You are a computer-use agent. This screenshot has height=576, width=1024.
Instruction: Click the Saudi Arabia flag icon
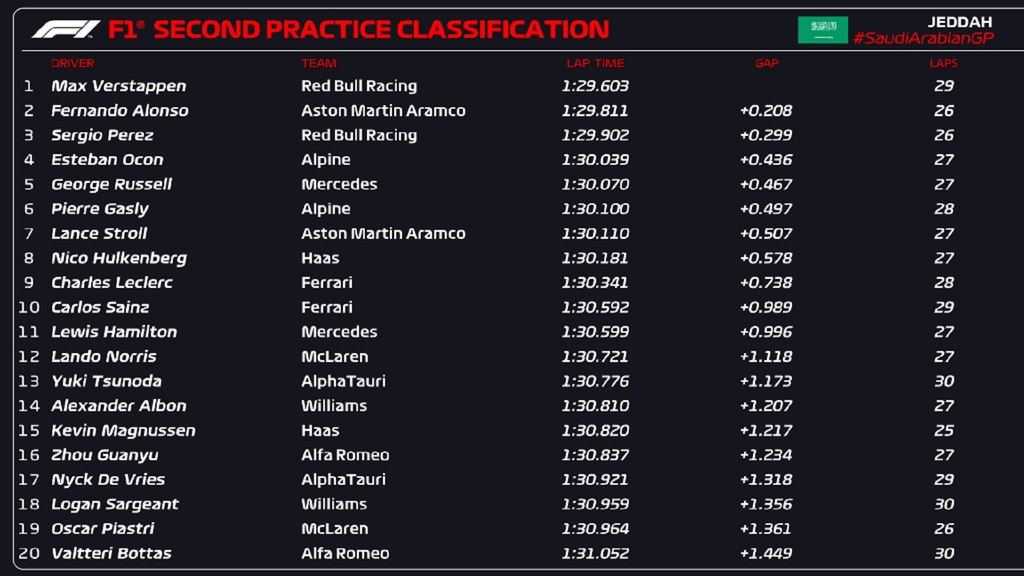[822, 30]
